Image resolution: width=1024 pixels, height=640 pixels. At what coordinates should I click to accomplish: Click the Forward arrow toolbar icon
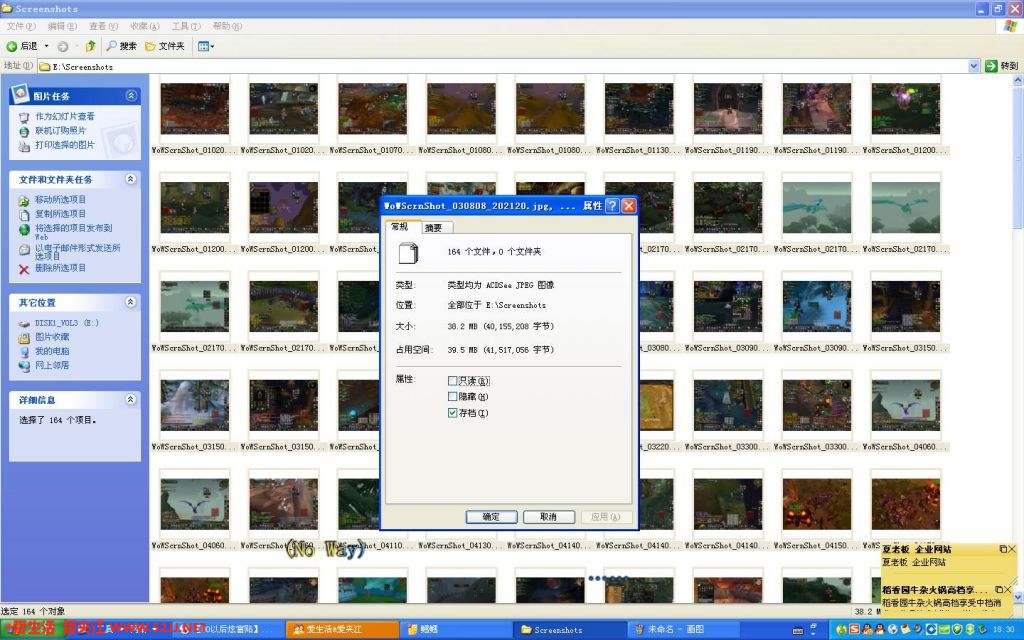pos(63,46)
